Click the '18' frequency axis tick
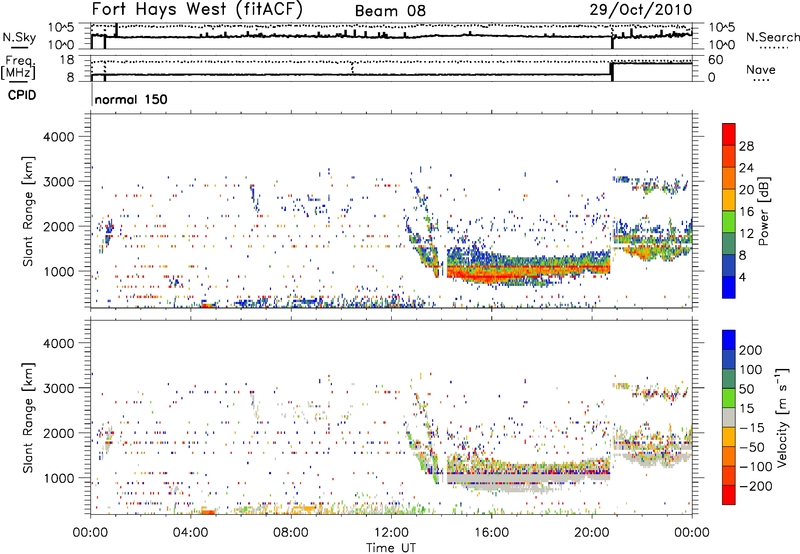Image resolution: width=800 pixels, height=554 pixels. (66, 60)
